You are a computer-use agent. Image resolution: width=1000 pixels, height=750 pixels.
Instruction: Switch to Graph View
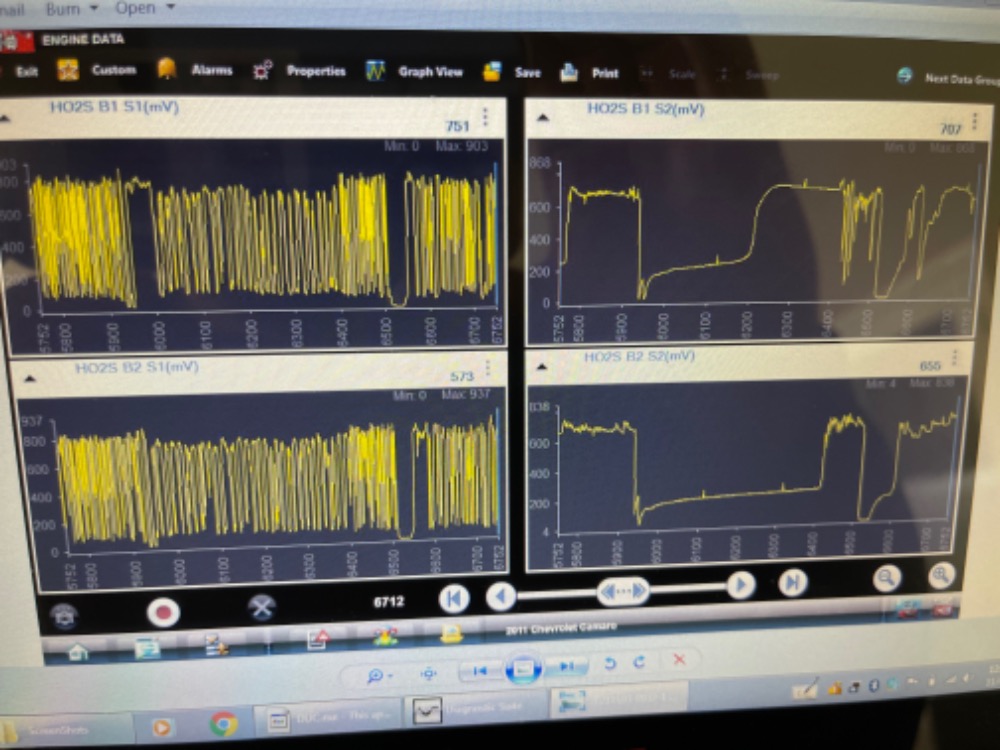376,72
